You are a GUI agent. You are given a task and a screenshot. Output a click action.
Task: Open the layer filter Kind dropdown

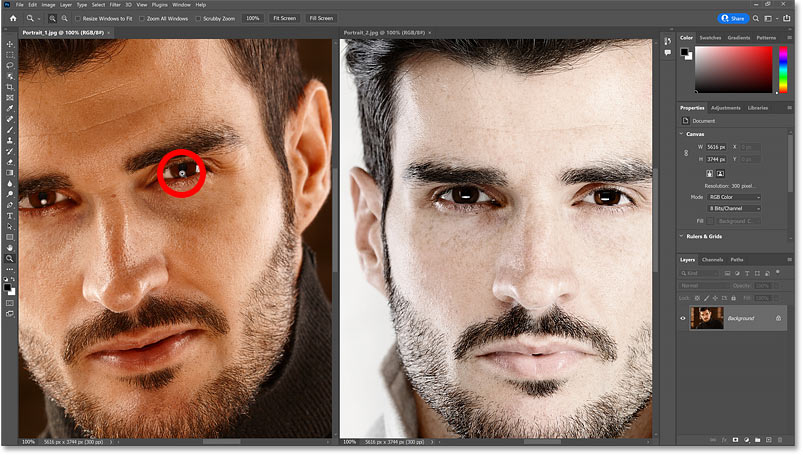click(x=701, y=274)
